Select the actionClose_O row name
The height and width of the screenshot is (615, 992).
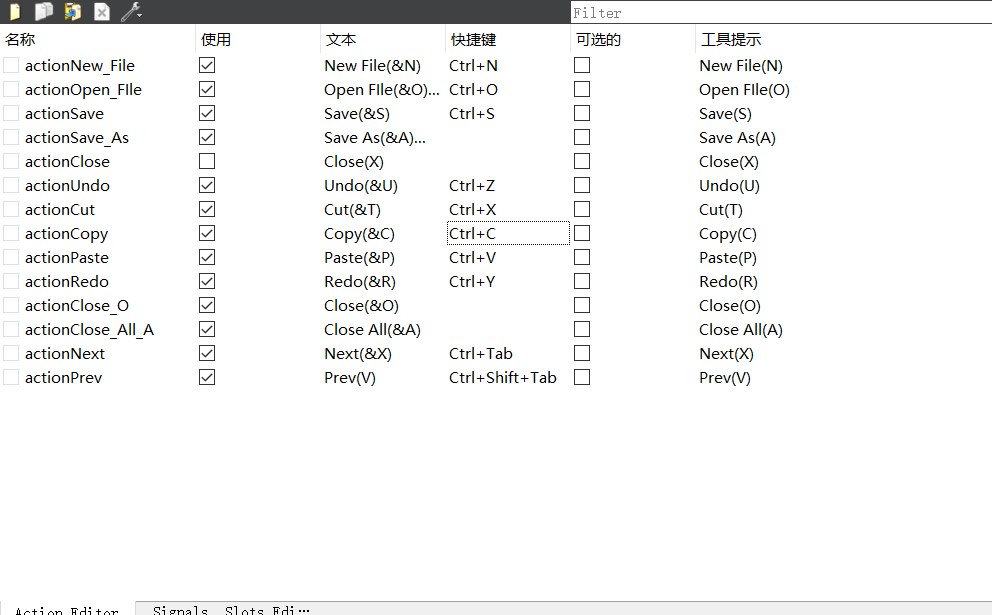[77, 306]
